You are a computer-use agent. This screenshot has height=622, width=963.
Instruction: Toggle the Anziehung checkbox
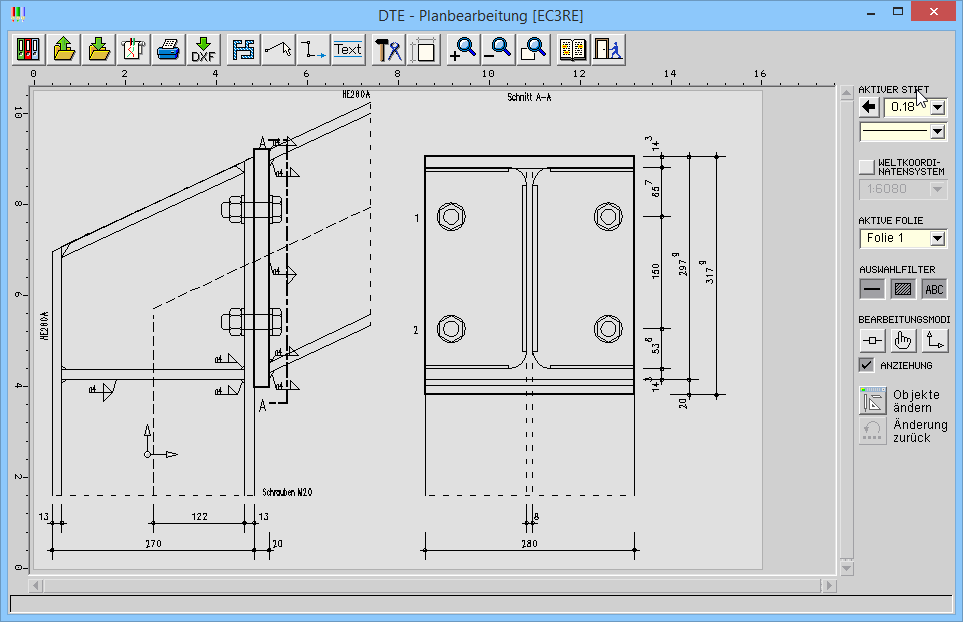(867, 365)
